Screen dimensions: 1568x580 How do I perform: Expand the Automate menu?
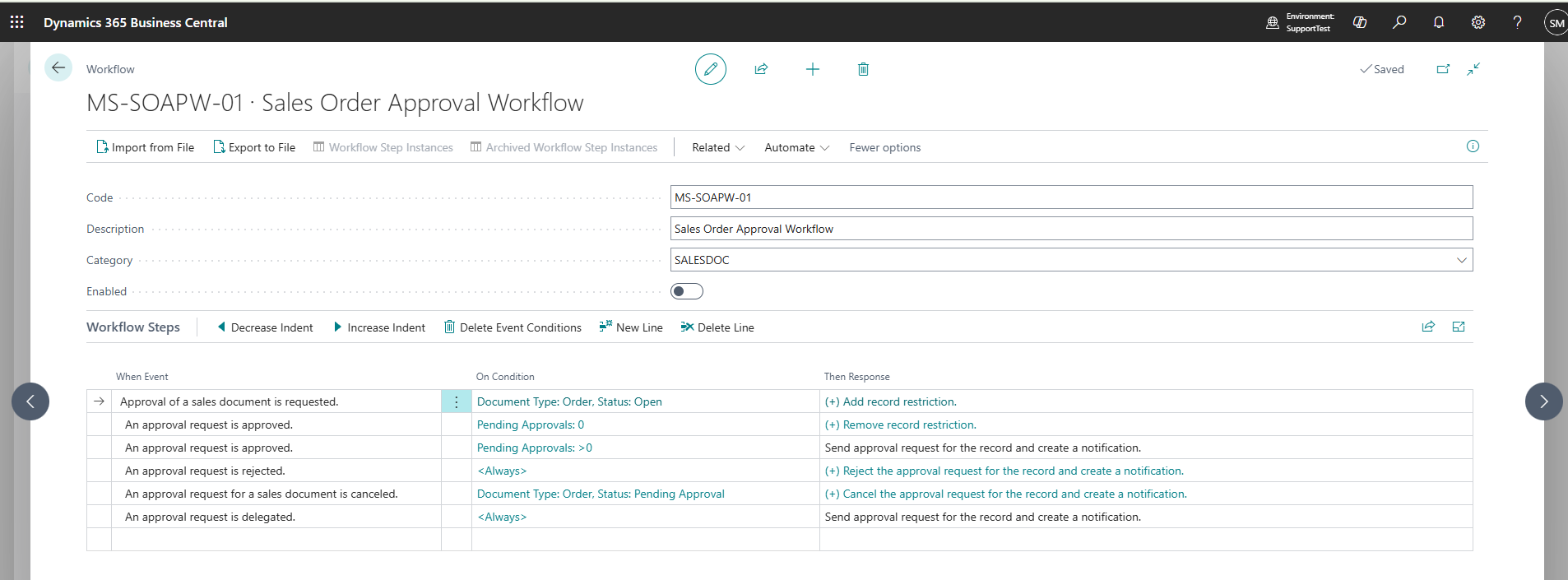click(797, 147)
